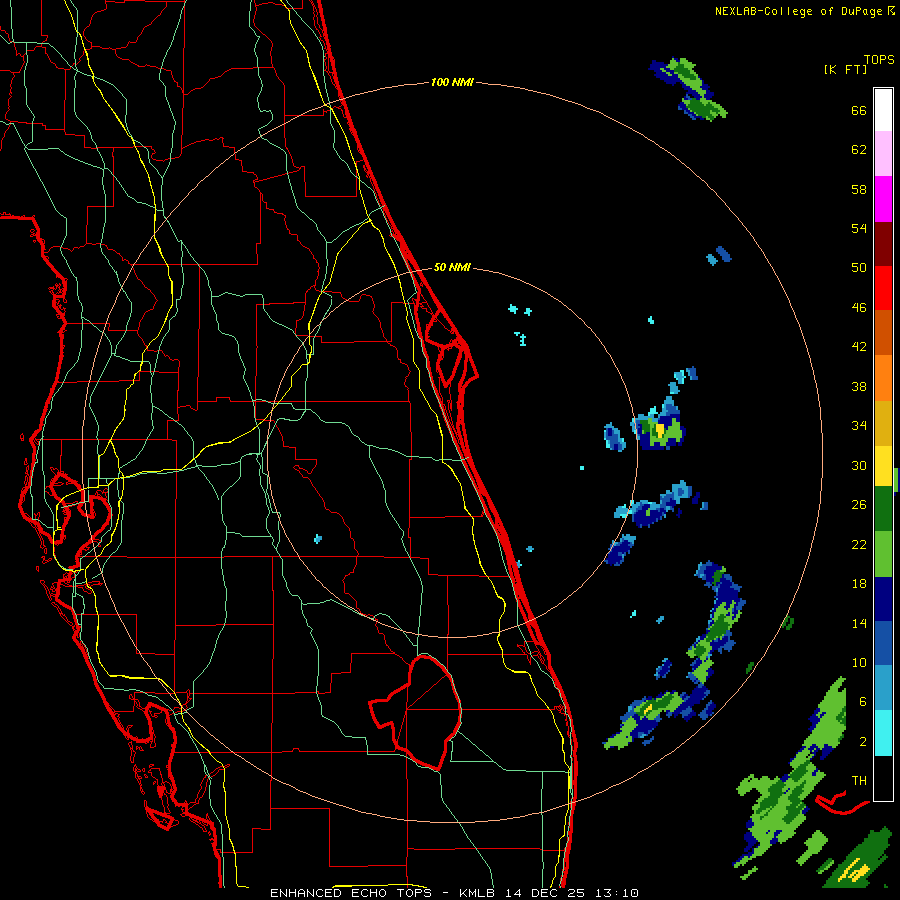Select the navy blue legend swatch

883,599
